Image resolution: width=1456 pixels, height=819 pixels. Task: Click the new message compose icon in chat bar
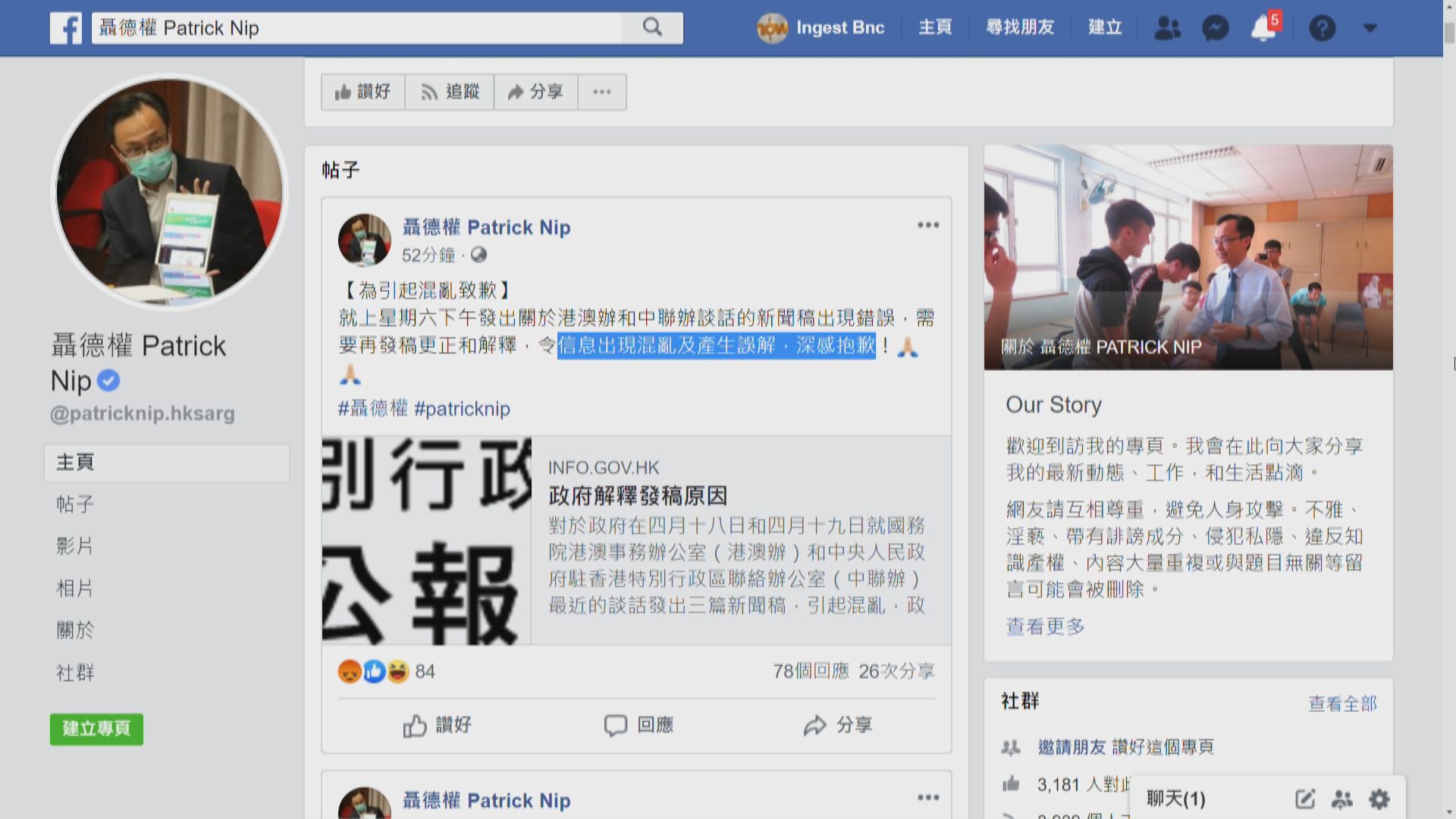1305,799
